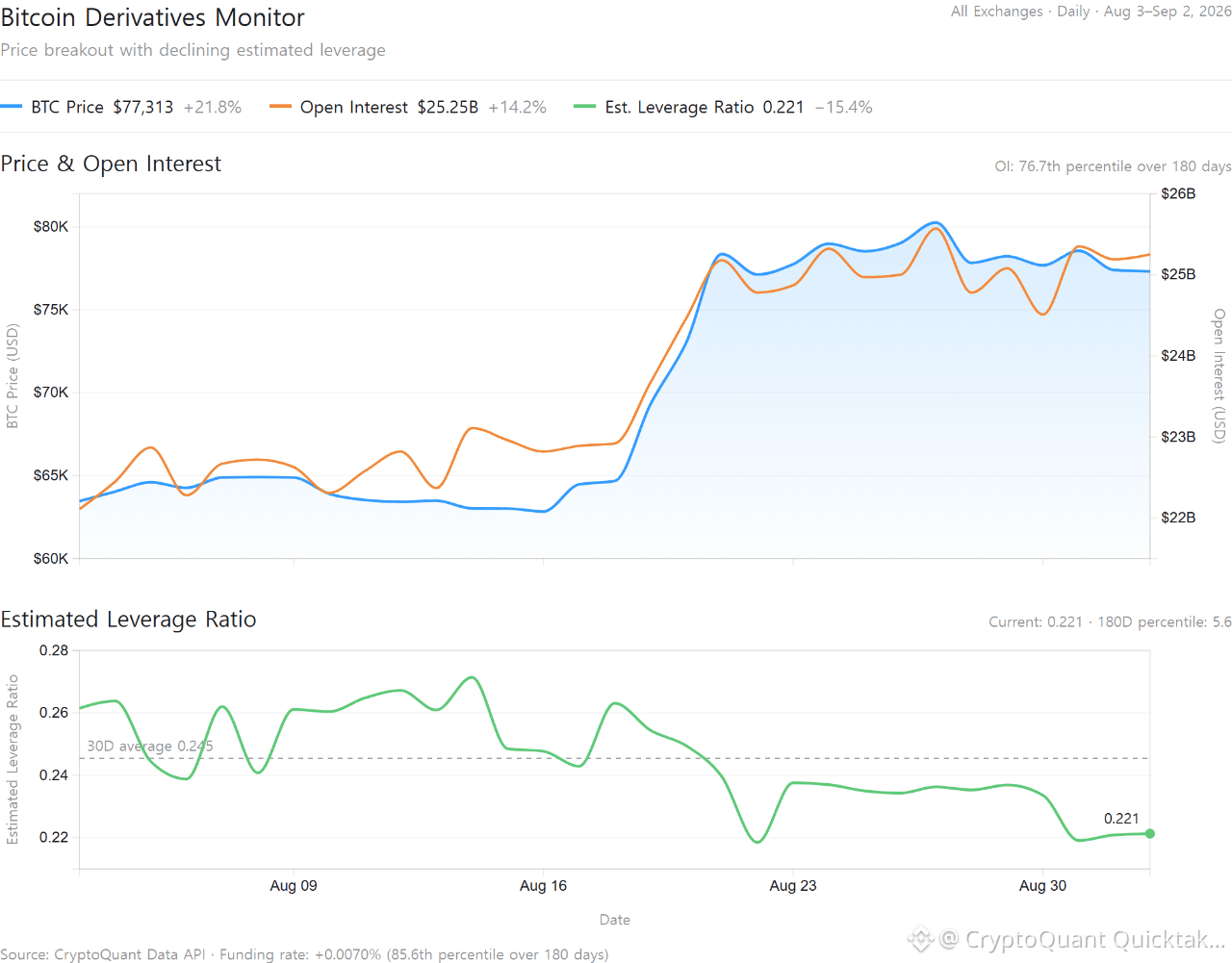The width and height of the screenshot is (1232, 963).
Task: Select the Aug 16 date tick label
Action: (x=543, y=886)
